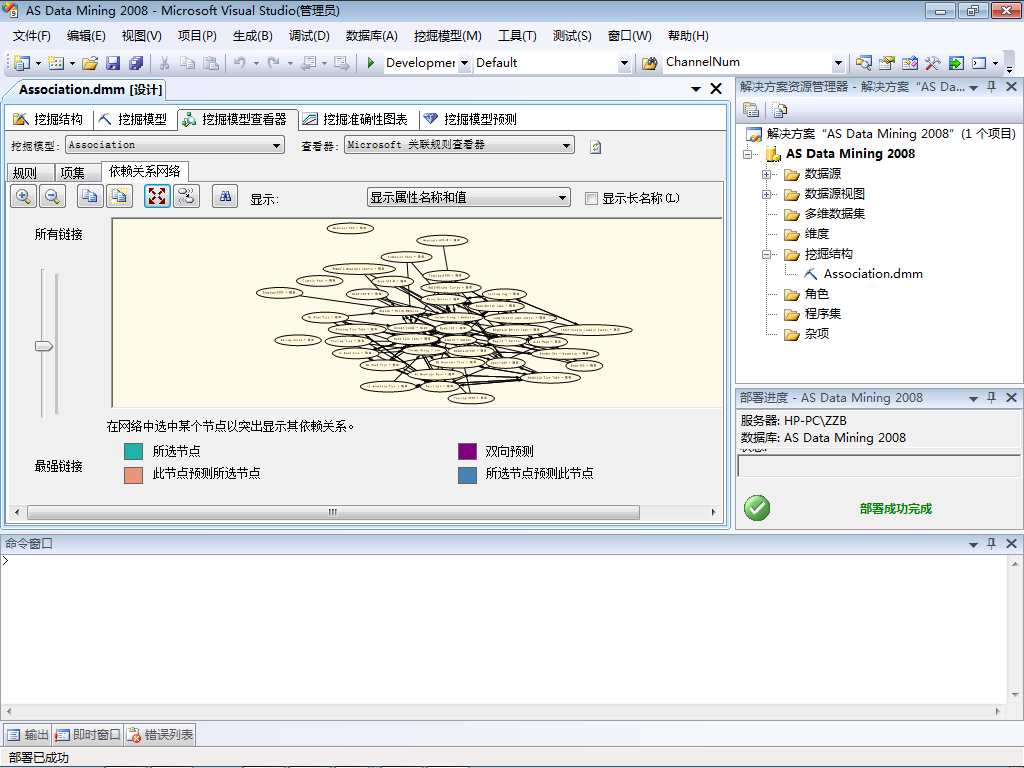
Task: Open the Default platform dropdown
Action: (x=624, y=63)
